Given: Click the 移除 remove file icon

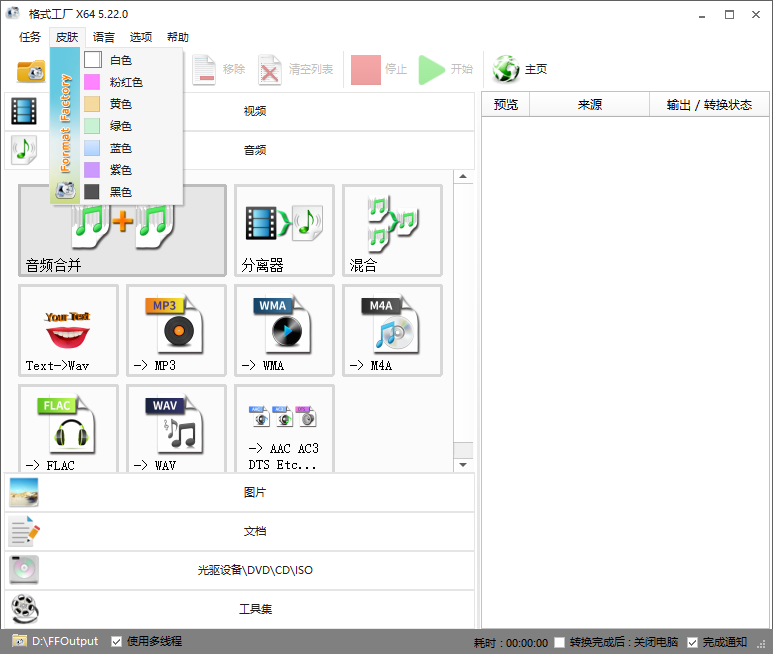Looking at the screenshot, I should tap(204, 69).
